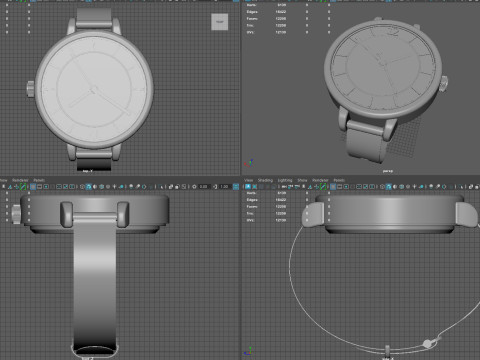Toggle shadows icon in front view toolbar

click(122, 187)
